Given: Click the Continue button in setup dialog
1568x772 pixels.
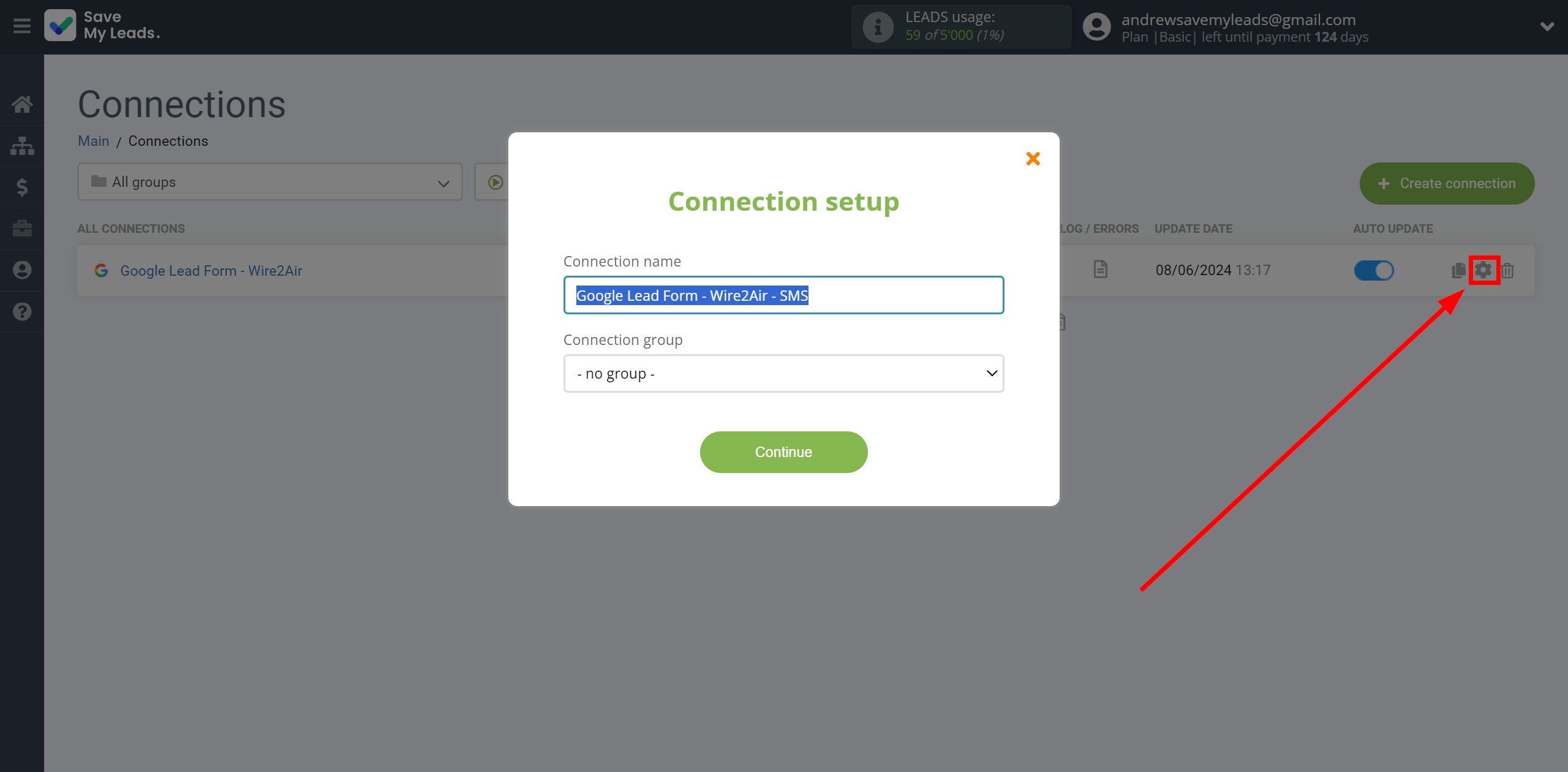Looking at the screenshot, I should (784, 451).
